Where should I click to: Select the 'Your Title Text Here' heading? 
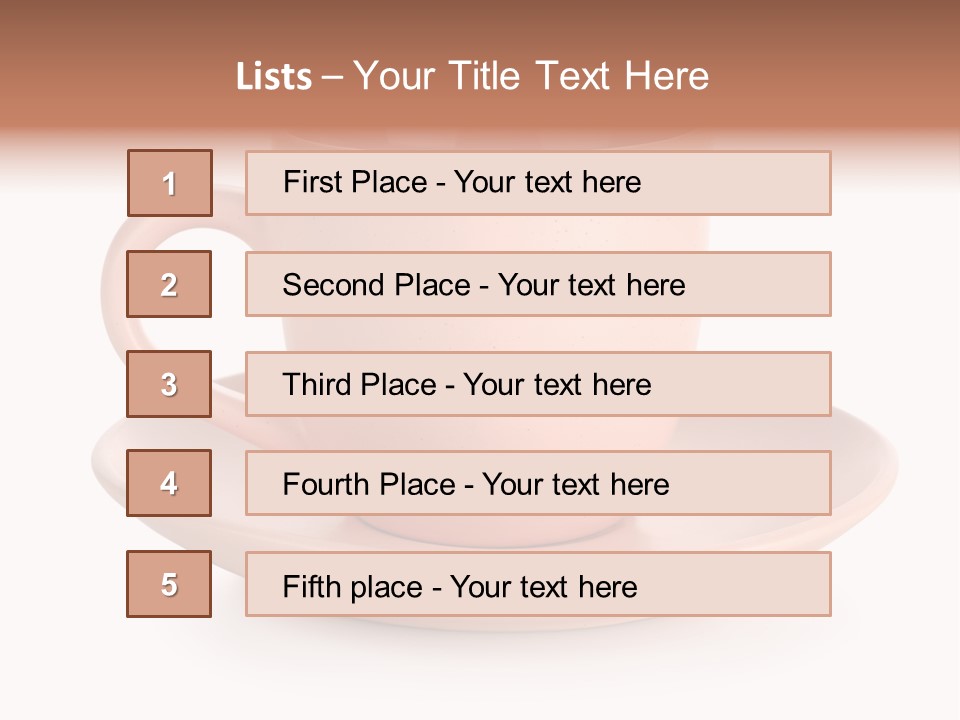coord(531,77)
